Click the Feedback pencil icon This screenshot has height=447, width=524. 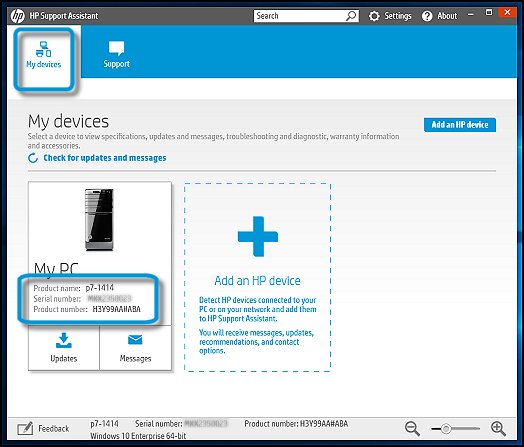[x=25, y=429]
